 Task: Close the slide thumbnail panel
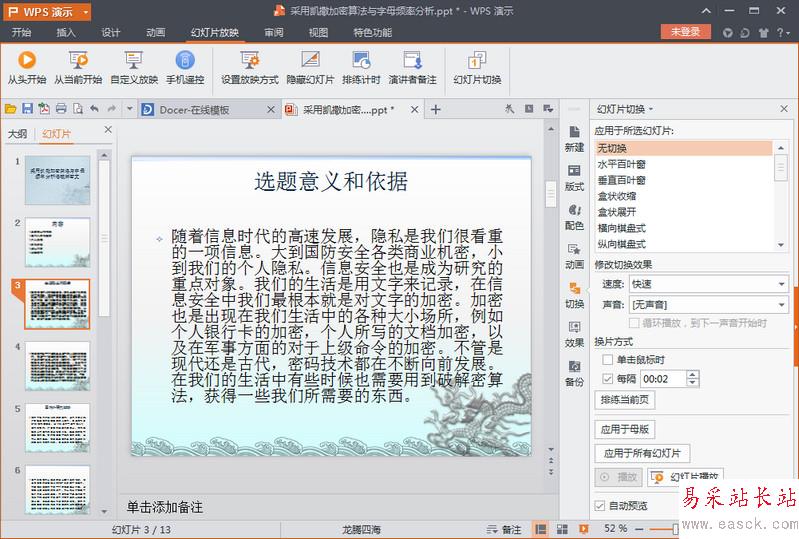tap(108, 130)
